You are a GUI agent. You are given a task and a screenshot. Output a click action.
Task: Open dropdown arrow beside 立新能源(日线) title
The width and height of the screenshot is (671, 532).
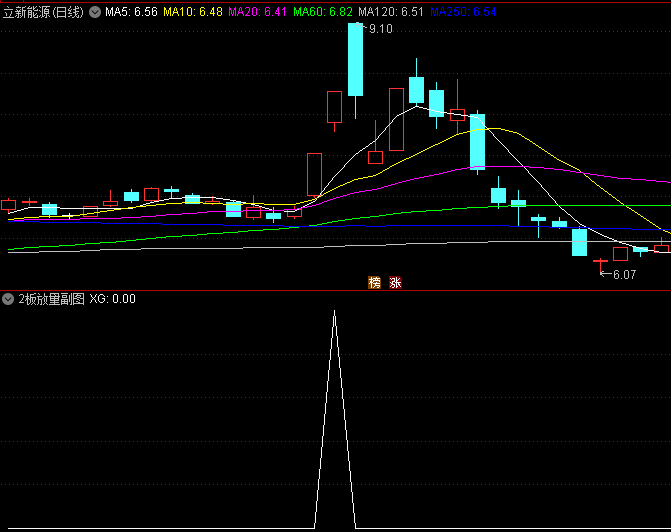(x=95, y=12)
